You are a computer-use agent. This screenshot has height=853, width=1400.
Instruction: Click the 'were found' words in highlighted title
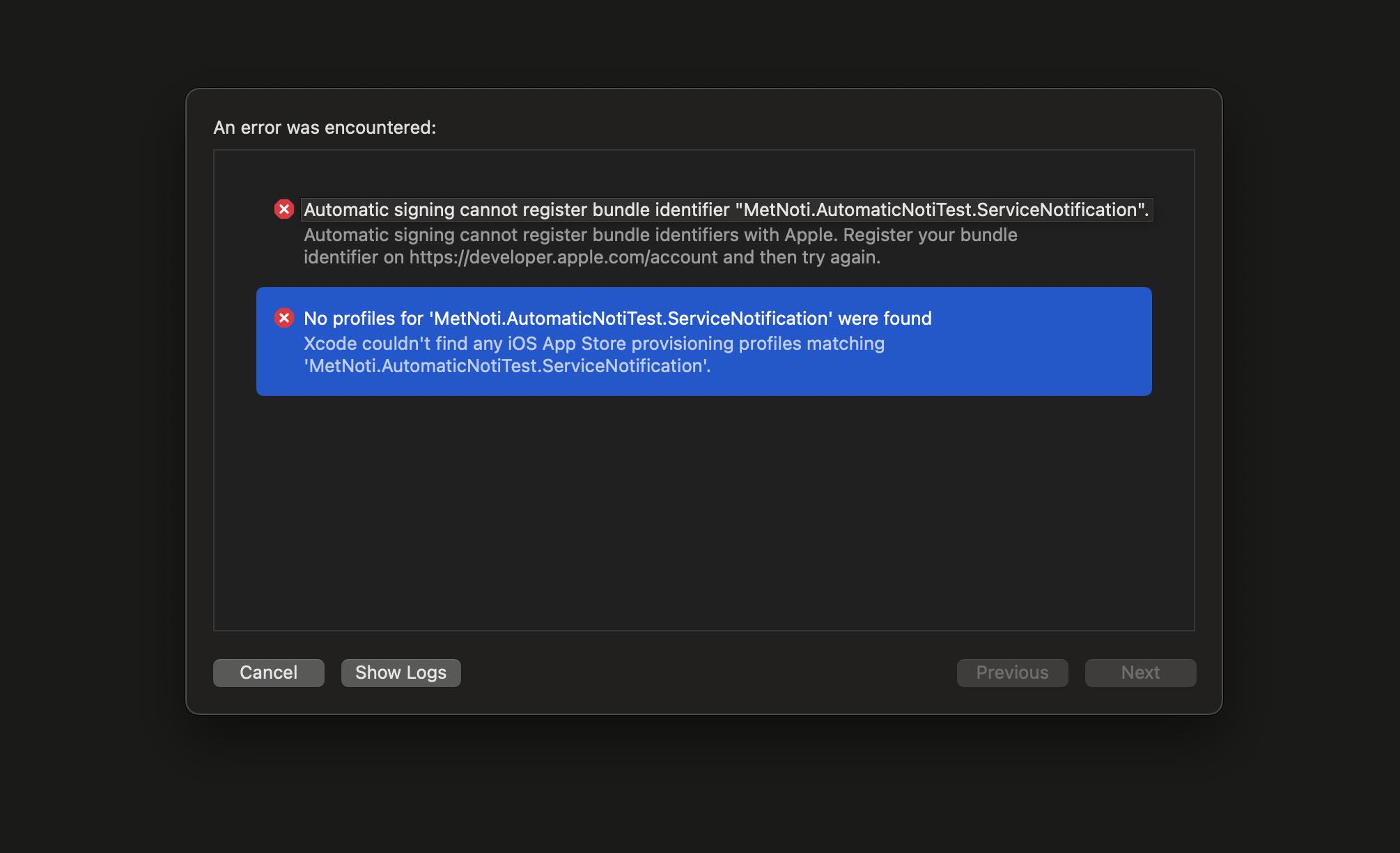click(x=885, y=318)
